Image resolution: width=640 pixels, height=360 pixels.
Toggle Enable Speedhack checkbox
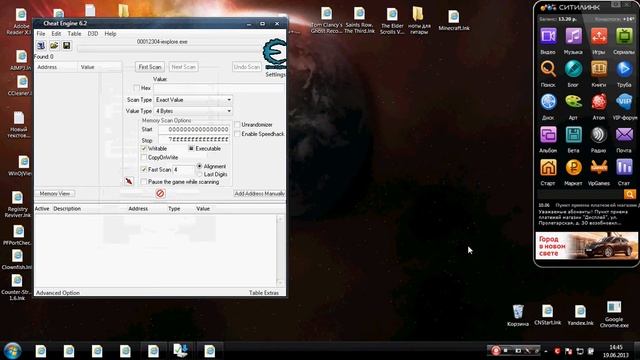[237, 134]
